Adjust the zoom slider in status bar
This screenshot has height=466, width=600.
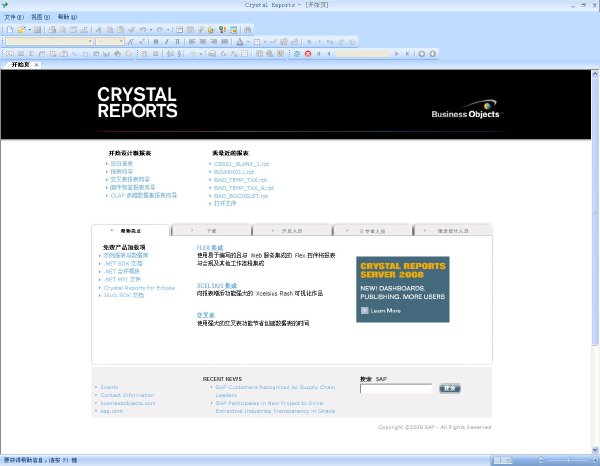568,460
